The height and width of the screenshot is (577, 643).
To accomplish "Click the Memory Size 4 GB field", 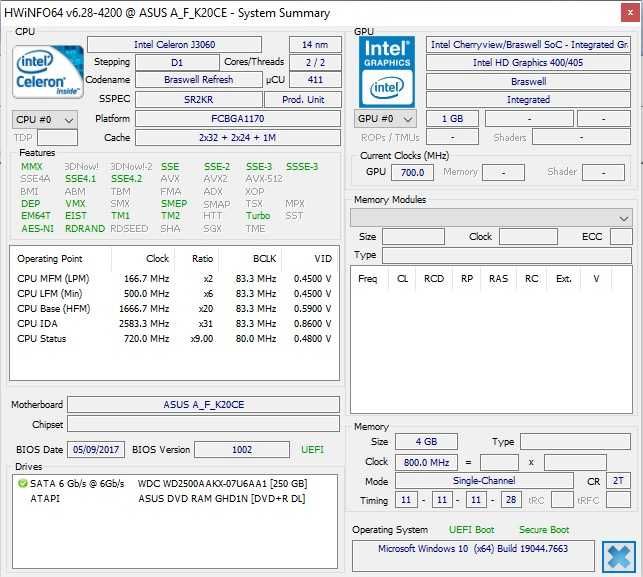I will click(x=426, y=442).
